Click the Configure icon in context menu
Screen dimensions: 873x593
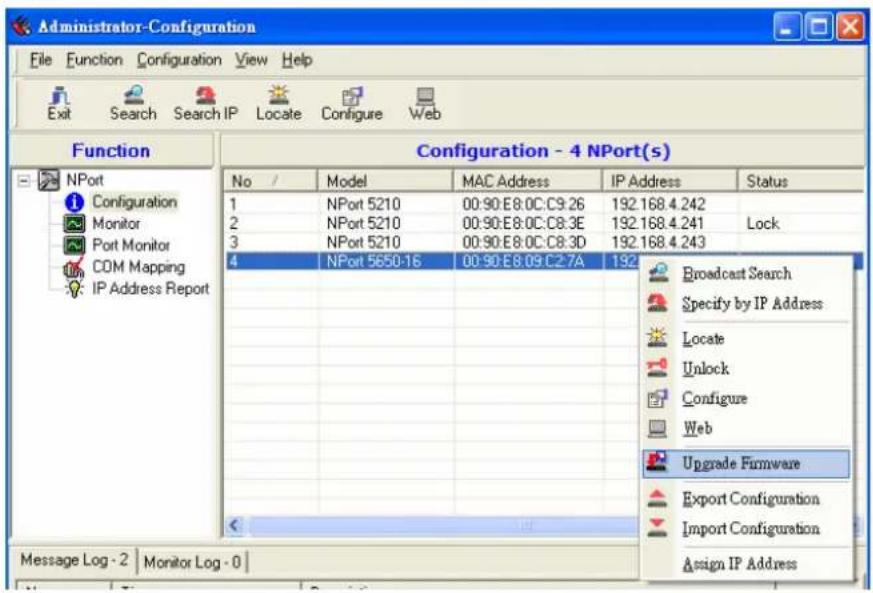[658, 398]
